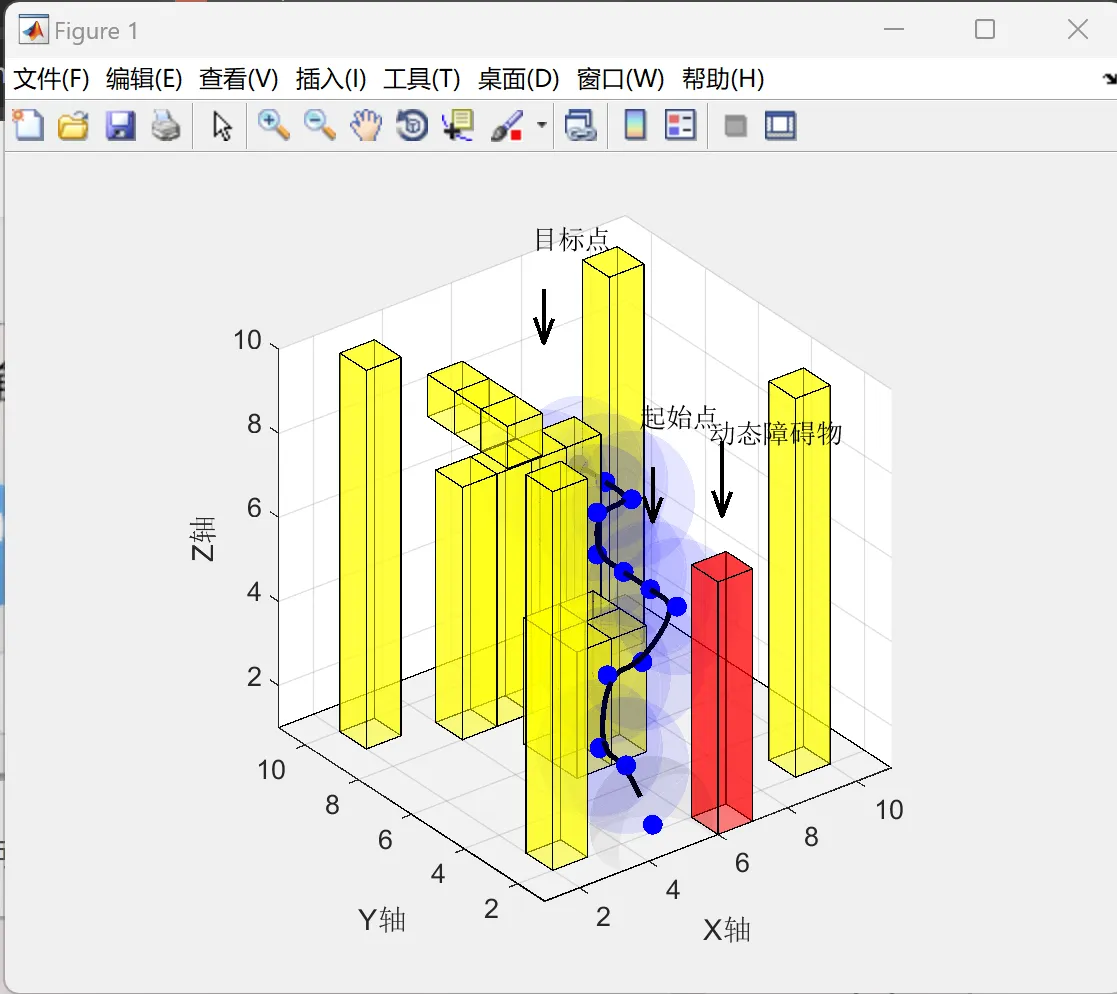
Task: Select the red dynamic obstacle block
Action: coord(722,691)
